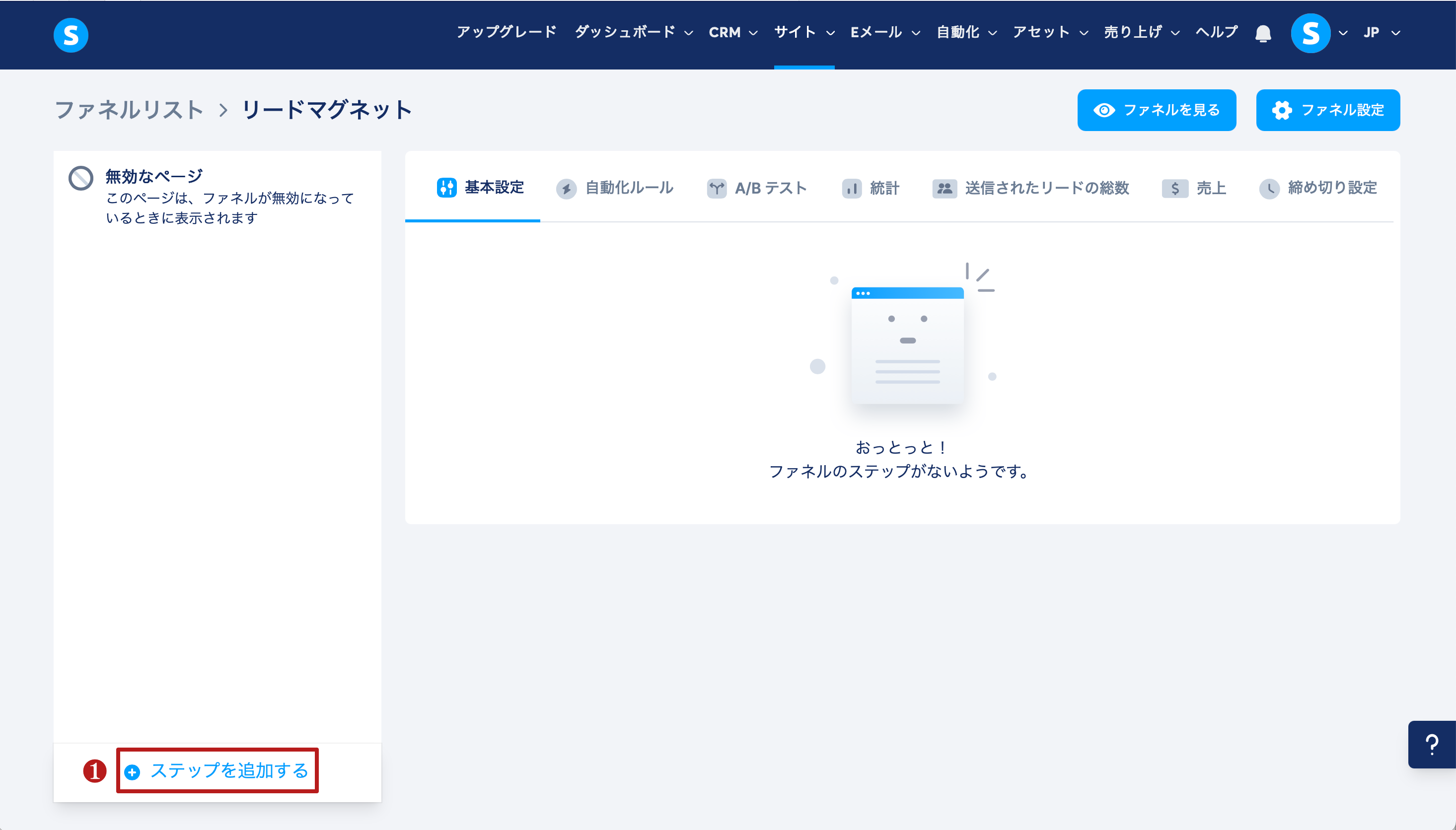Click the gear icon in ファネル設定
The image size is (1456, 830).
(1282, 110)
